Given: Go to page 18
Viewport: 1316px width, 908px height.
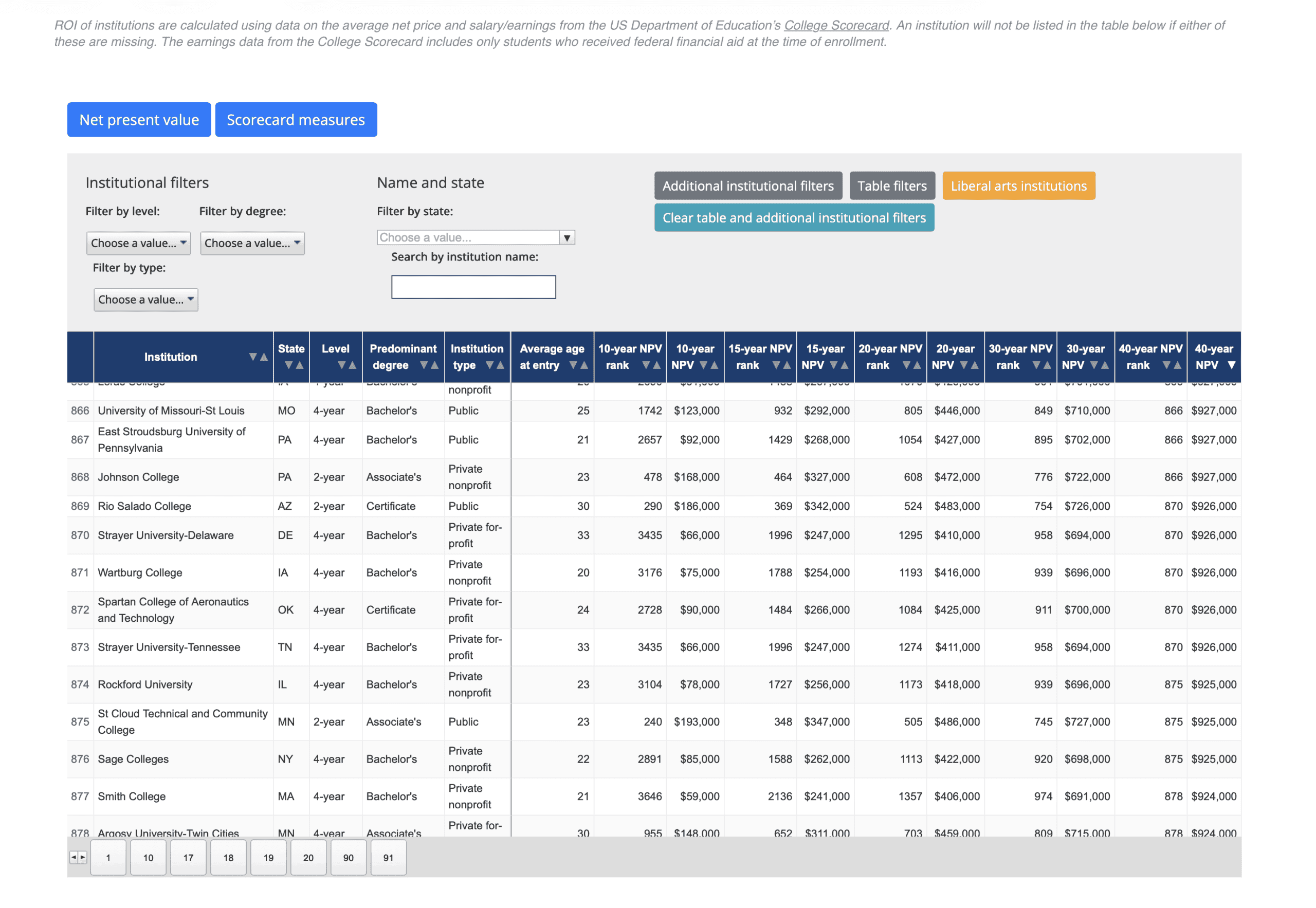Looking at the screenshot, I should 228,858.
